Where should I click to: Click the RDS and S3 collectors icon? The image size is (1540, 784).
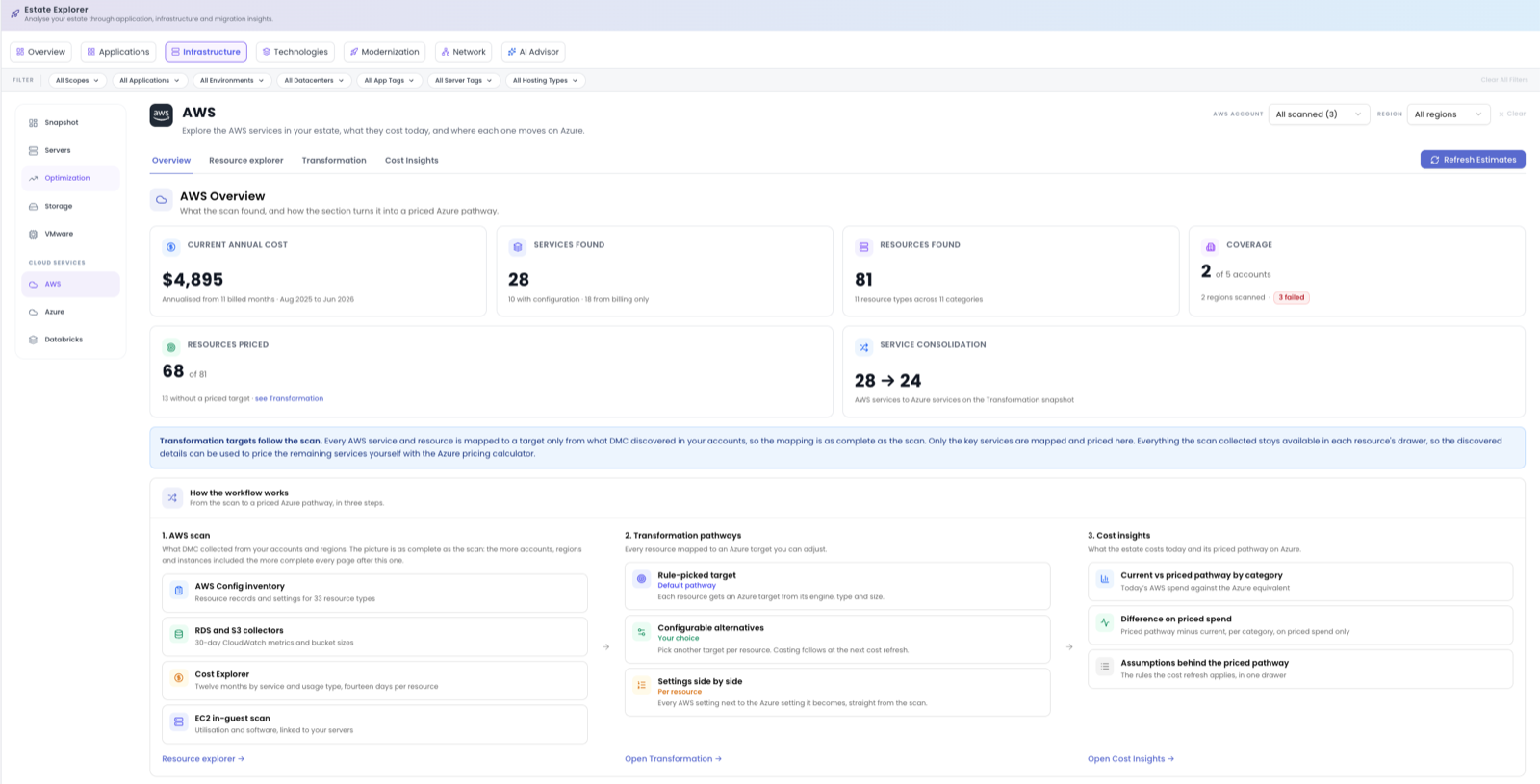(178, 635)
